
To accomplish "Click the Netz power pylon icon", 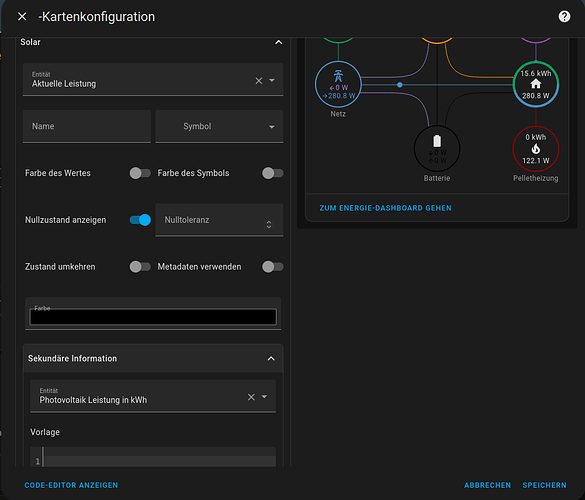I will (x=338, y=76).
